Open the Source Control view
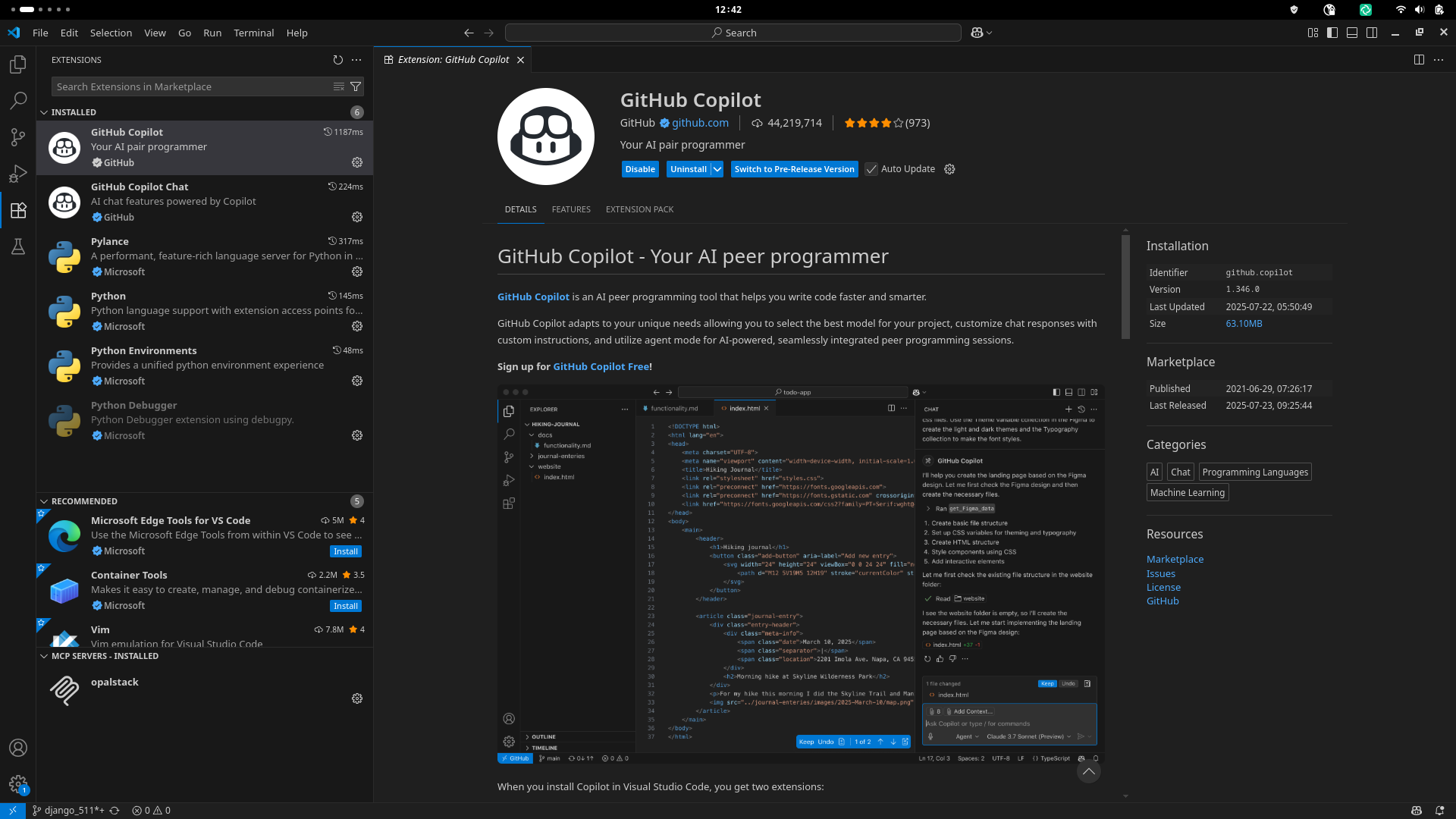1456x819 pixels. coord(18,137)
